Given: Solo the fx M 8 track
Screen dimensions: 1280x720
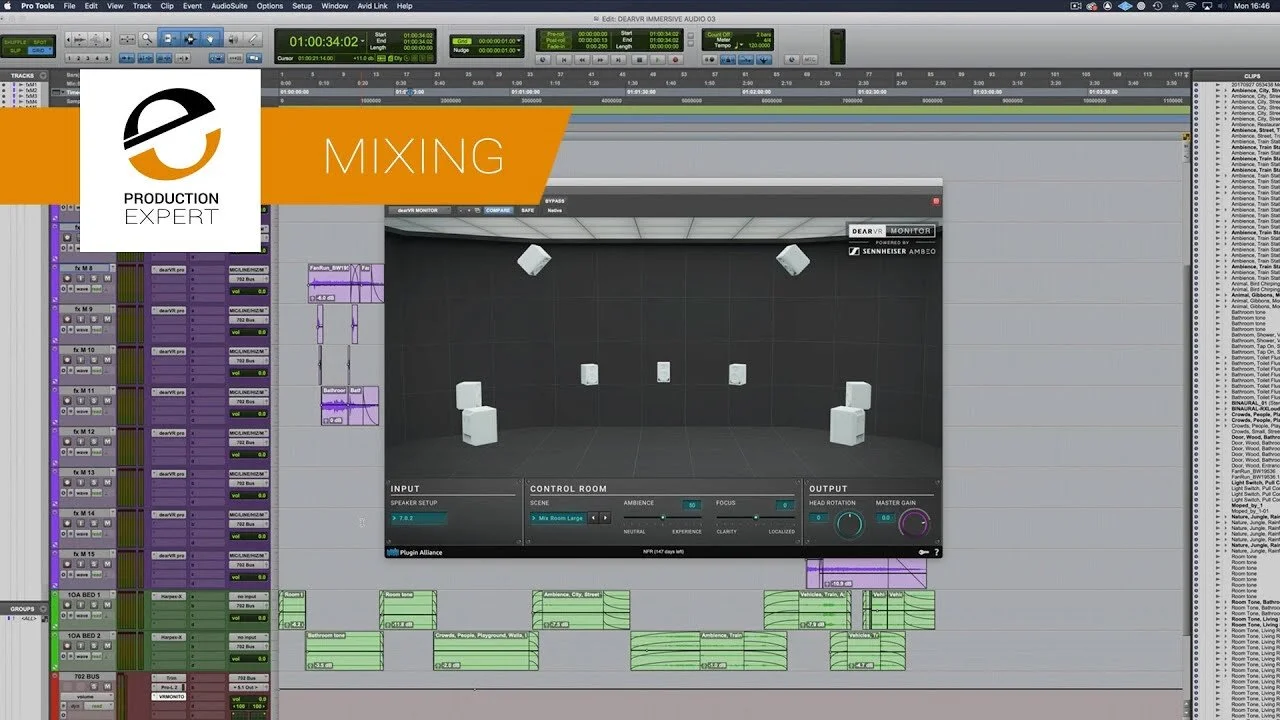Looking at the screenshot, I should (94, 278).
